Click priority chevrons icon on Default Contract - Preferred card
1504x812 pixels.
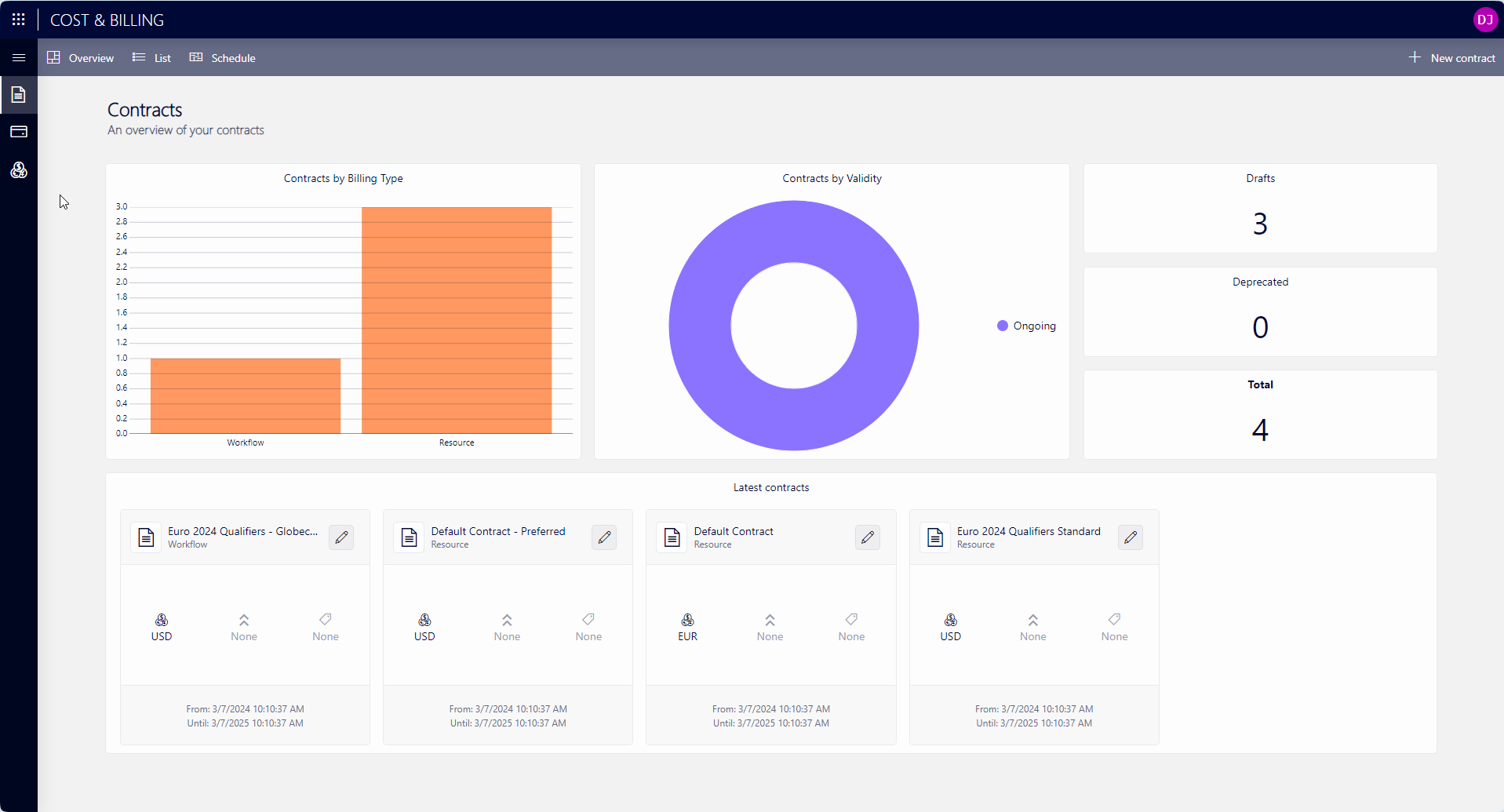[507, 620]
